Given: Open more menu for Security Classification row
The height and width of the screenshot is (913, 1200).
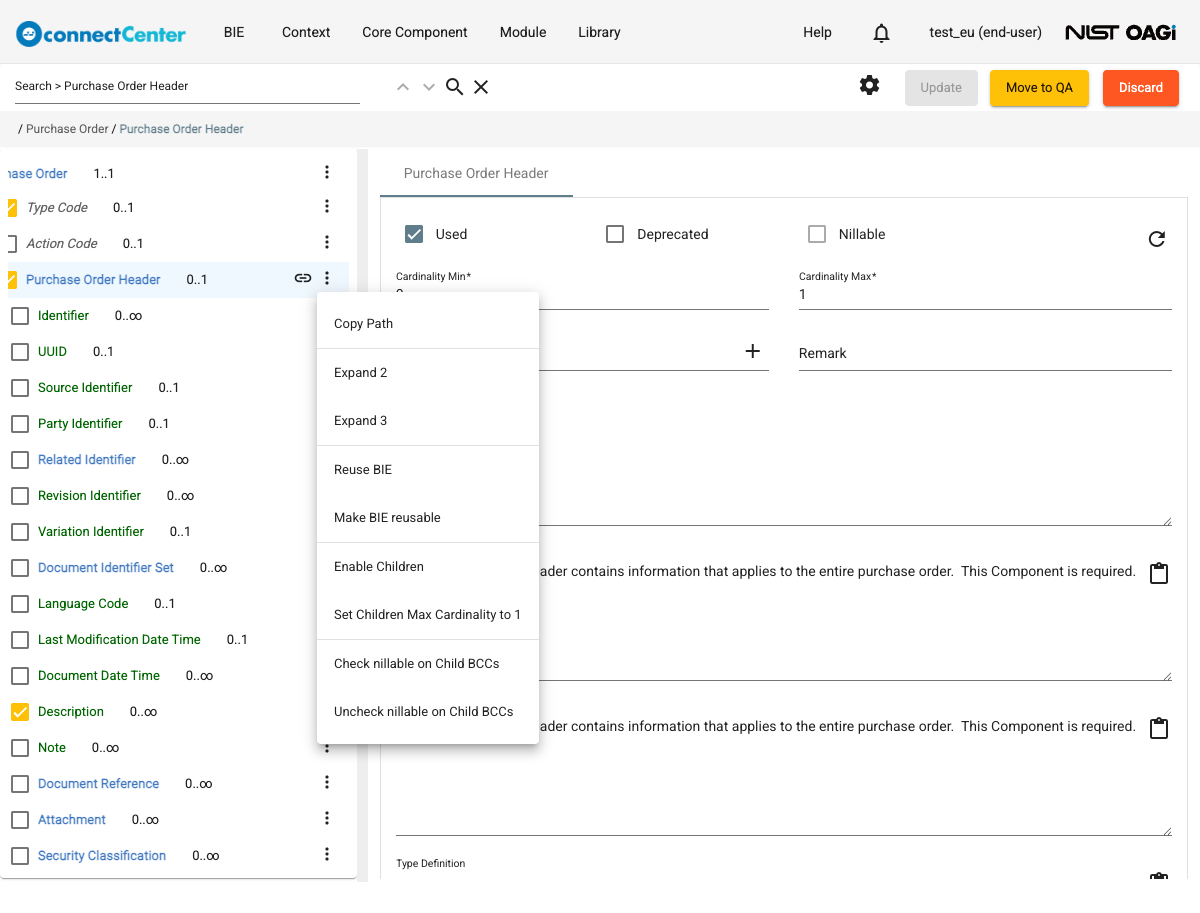Looking at the screenshot, I should 327,854.
